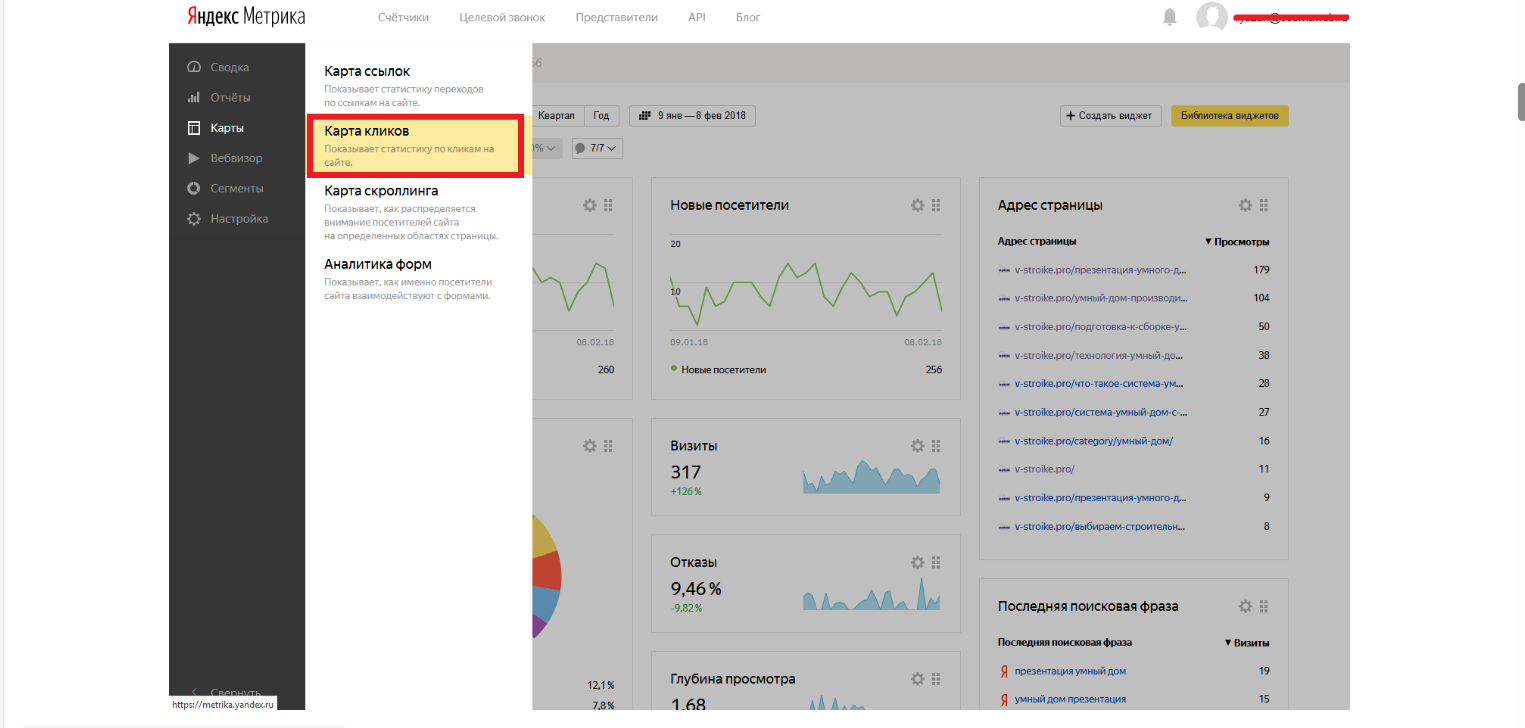1525x728 pixels.
Task: Open the user avatar profile icon
Action: 1212,18
